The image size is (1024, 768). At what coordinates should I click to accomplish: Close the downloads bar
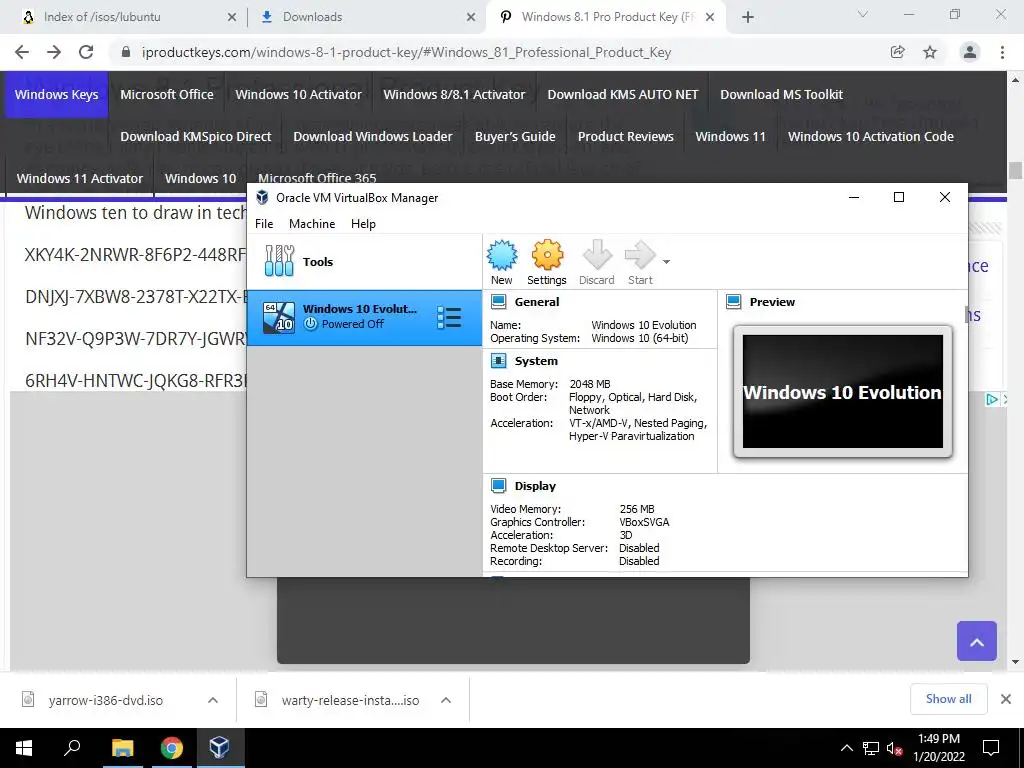pos(1006,699)
